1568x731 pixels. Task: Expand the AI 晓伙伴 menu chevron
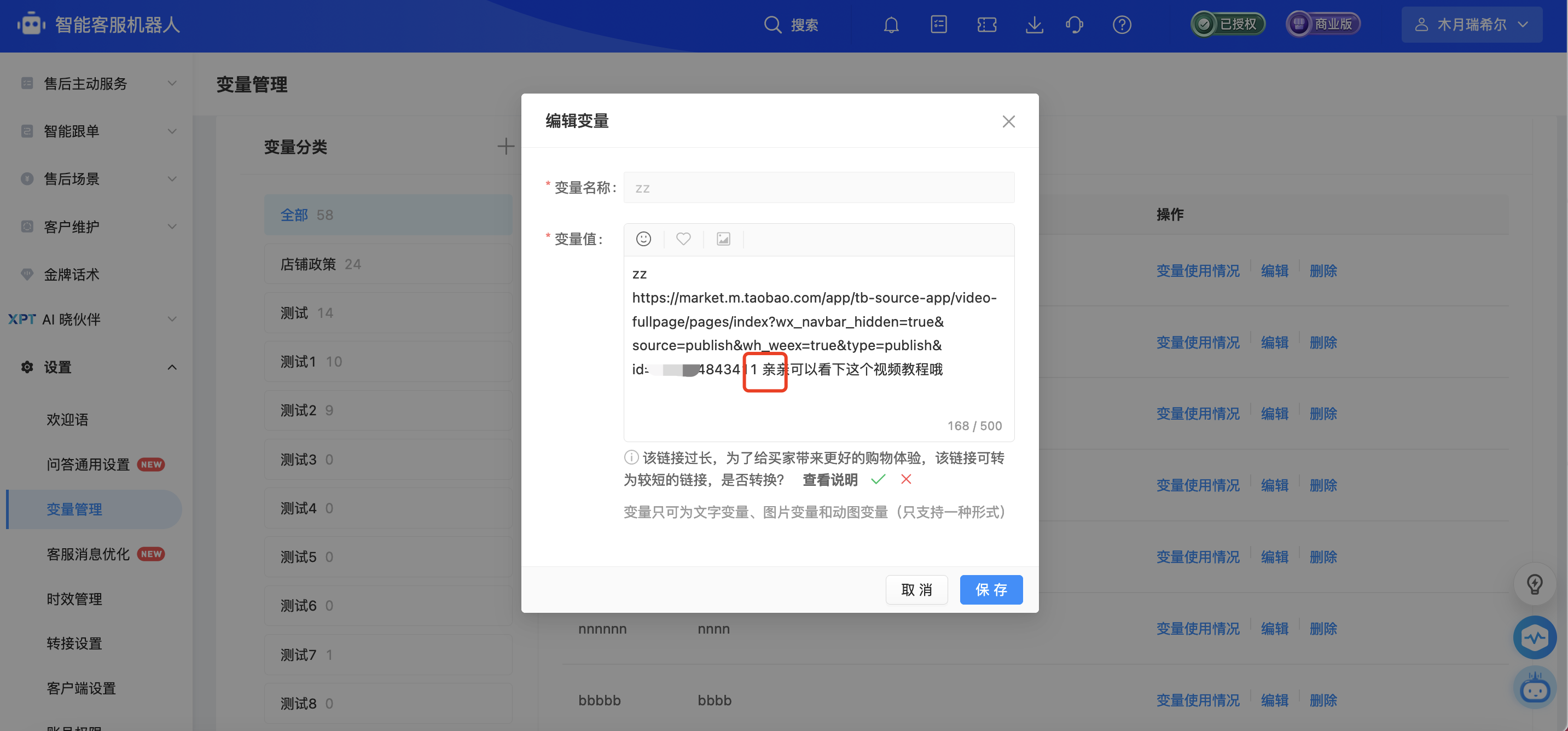point(172,319)
